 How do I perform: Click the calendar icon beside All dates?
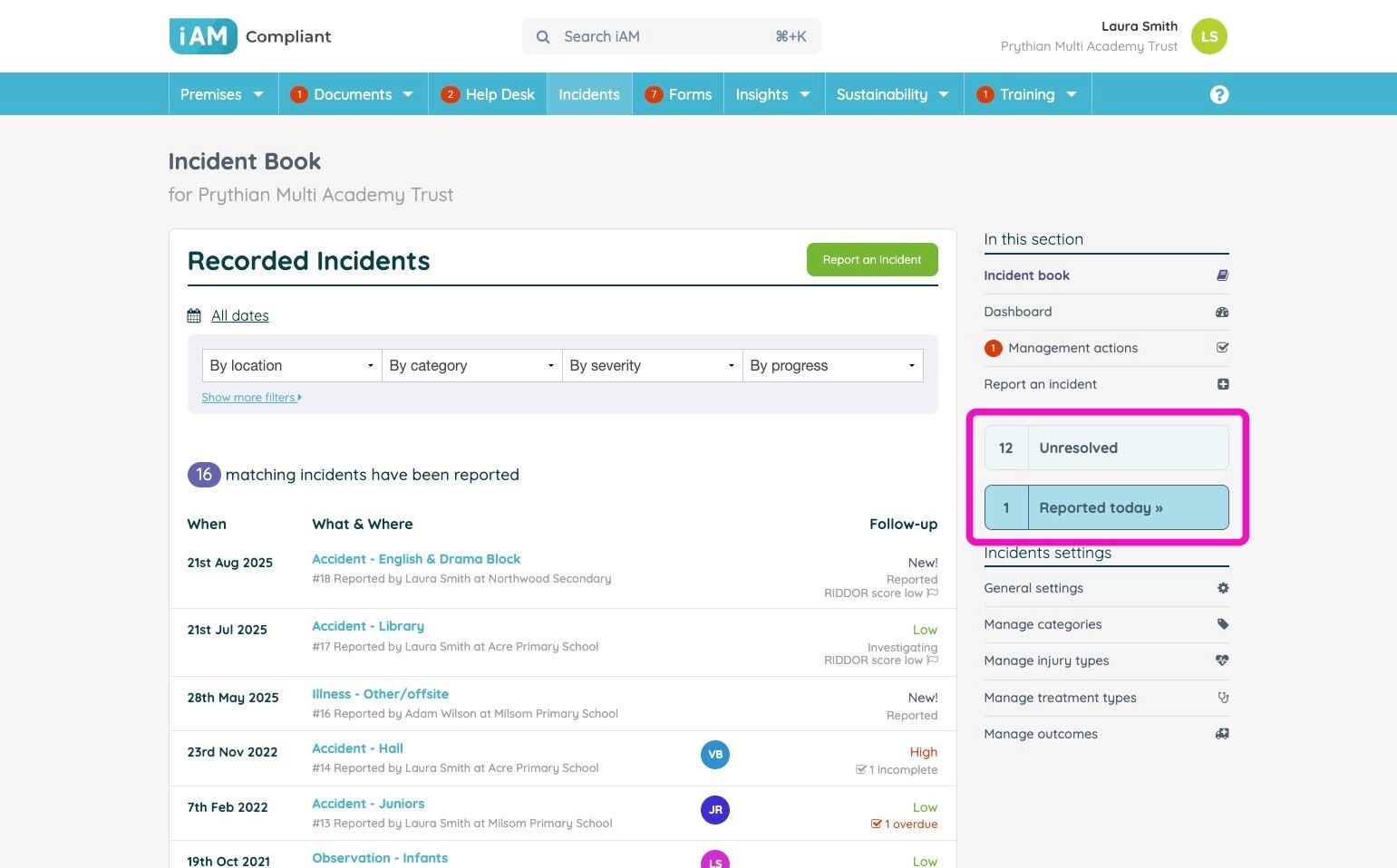194,315
